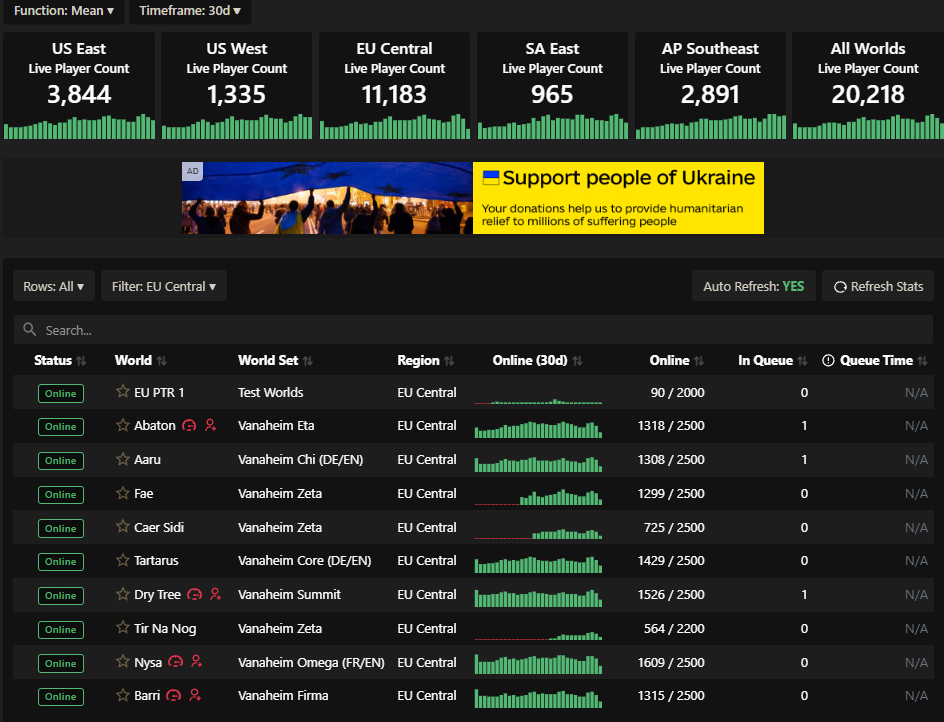The image size is (944, 722).
Task: Focus the Search input field
Action: pos(473,329)
